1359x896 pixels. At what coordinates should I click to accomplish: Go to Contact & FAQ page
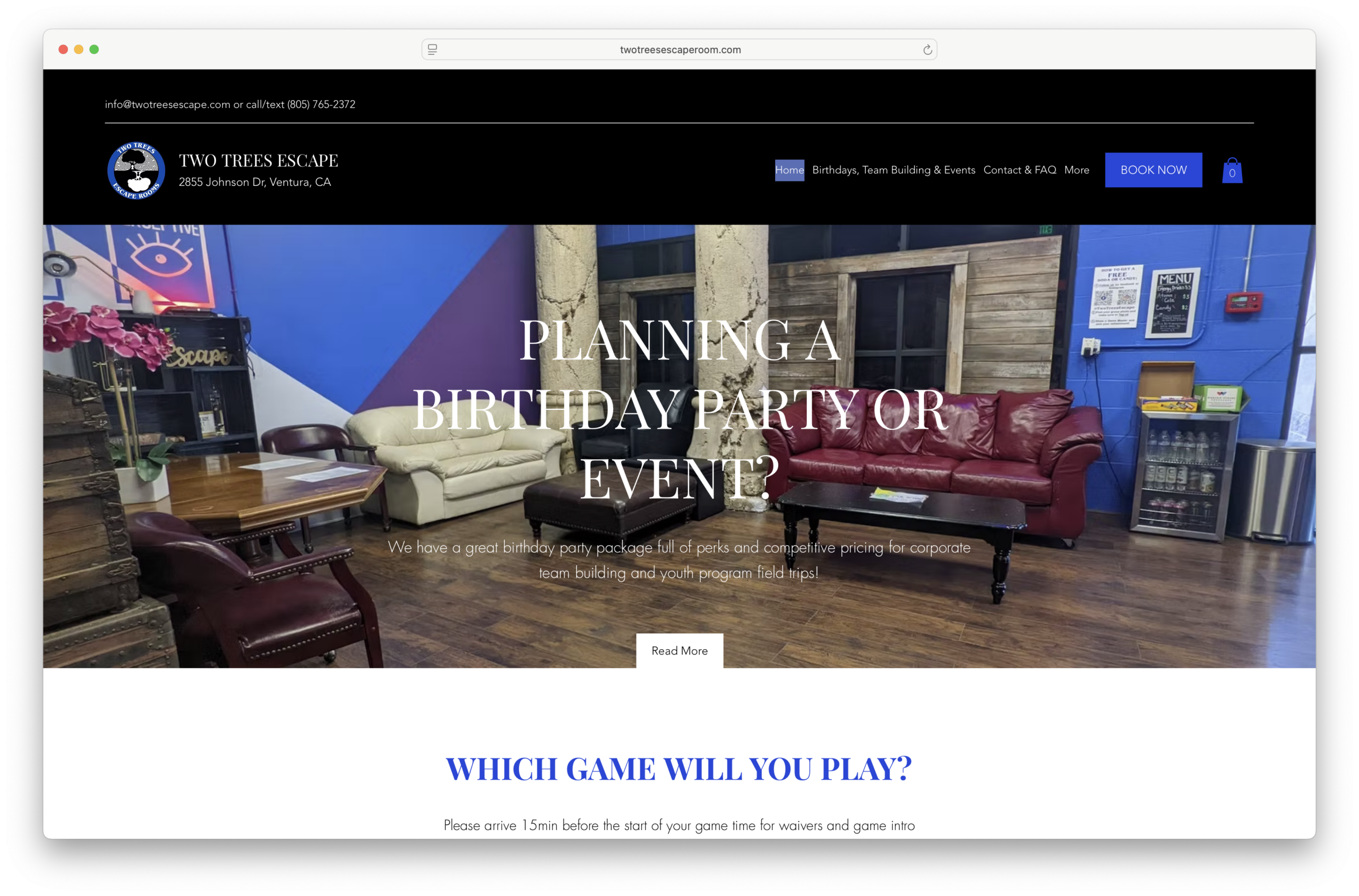coord(1020,170)
